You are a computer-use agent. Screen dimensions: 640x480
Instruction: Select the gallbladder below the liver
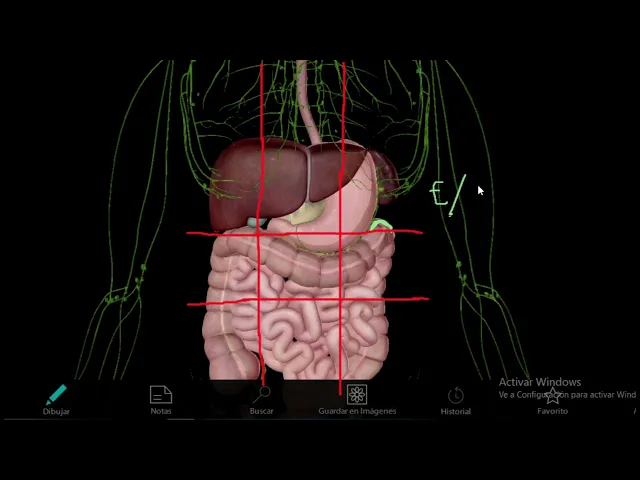tap(257, 222)
